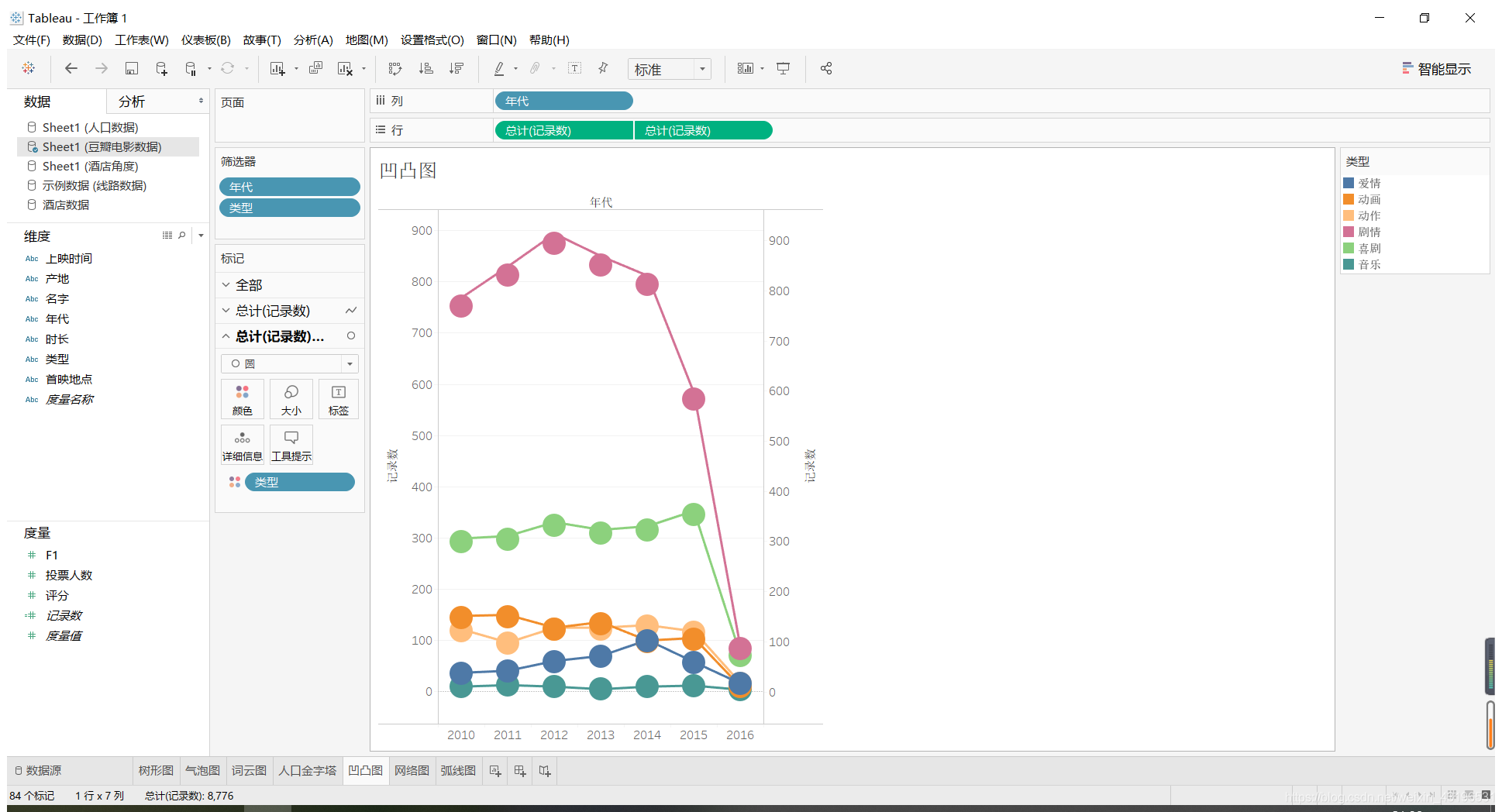This screenshot has height=812, width=1502.
Task: Click the group members paperclip icon
Action: [535, 68]
